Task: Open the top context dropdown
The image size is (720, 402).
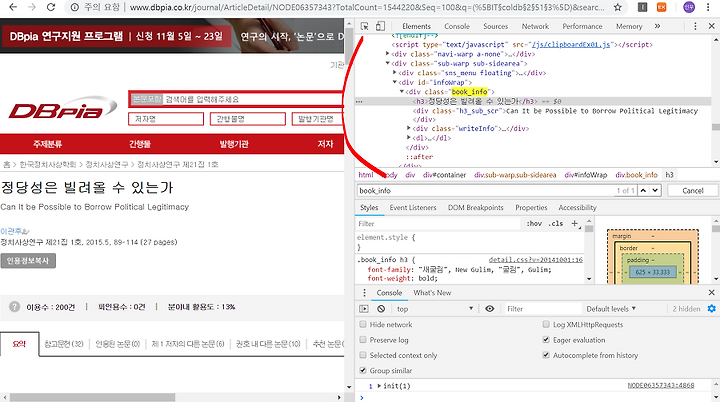Action: [x=435, y=309]
